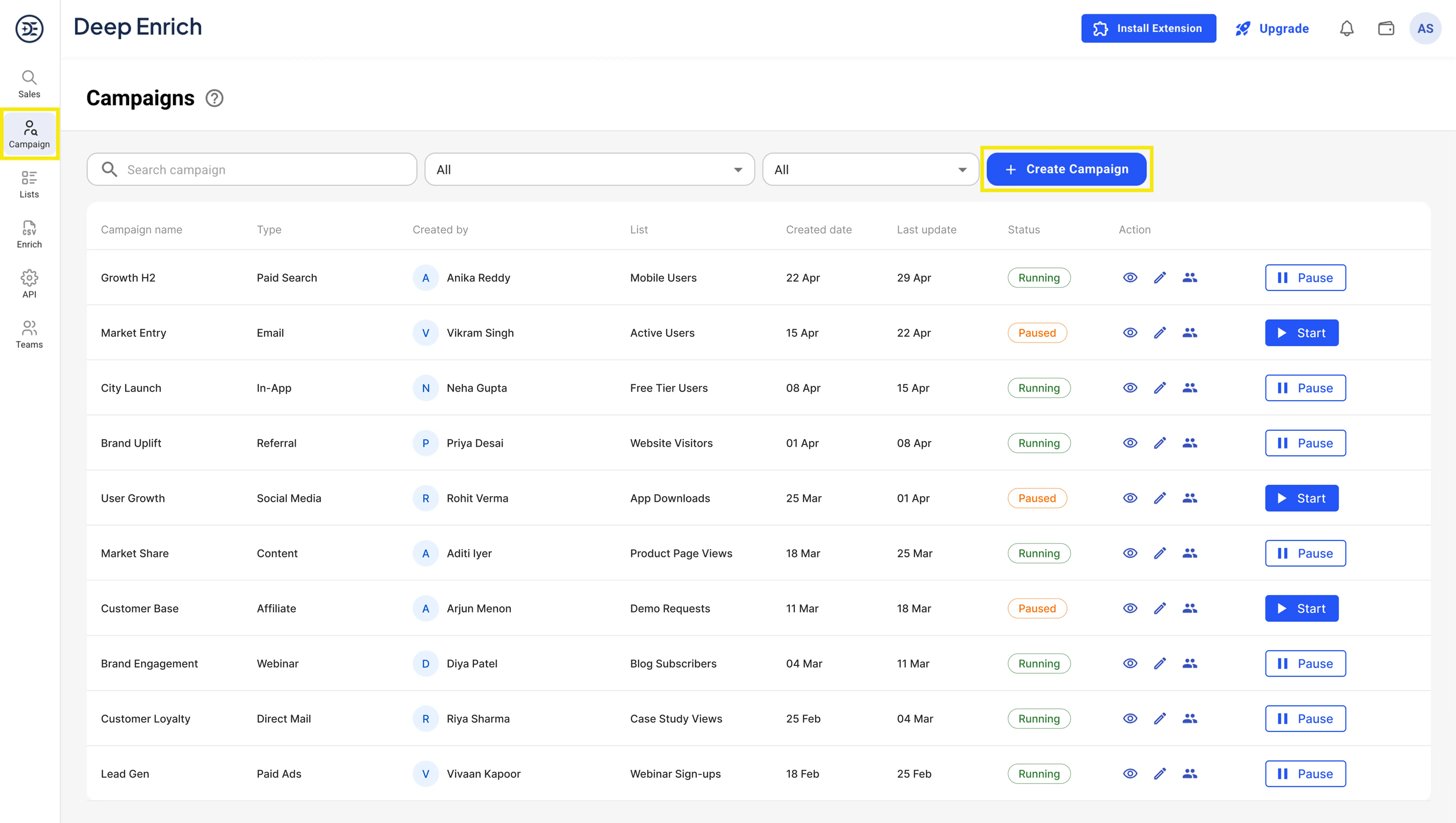
Task: Pause the Customer Loyalty campaign
Action: [x=1305, y=718]
